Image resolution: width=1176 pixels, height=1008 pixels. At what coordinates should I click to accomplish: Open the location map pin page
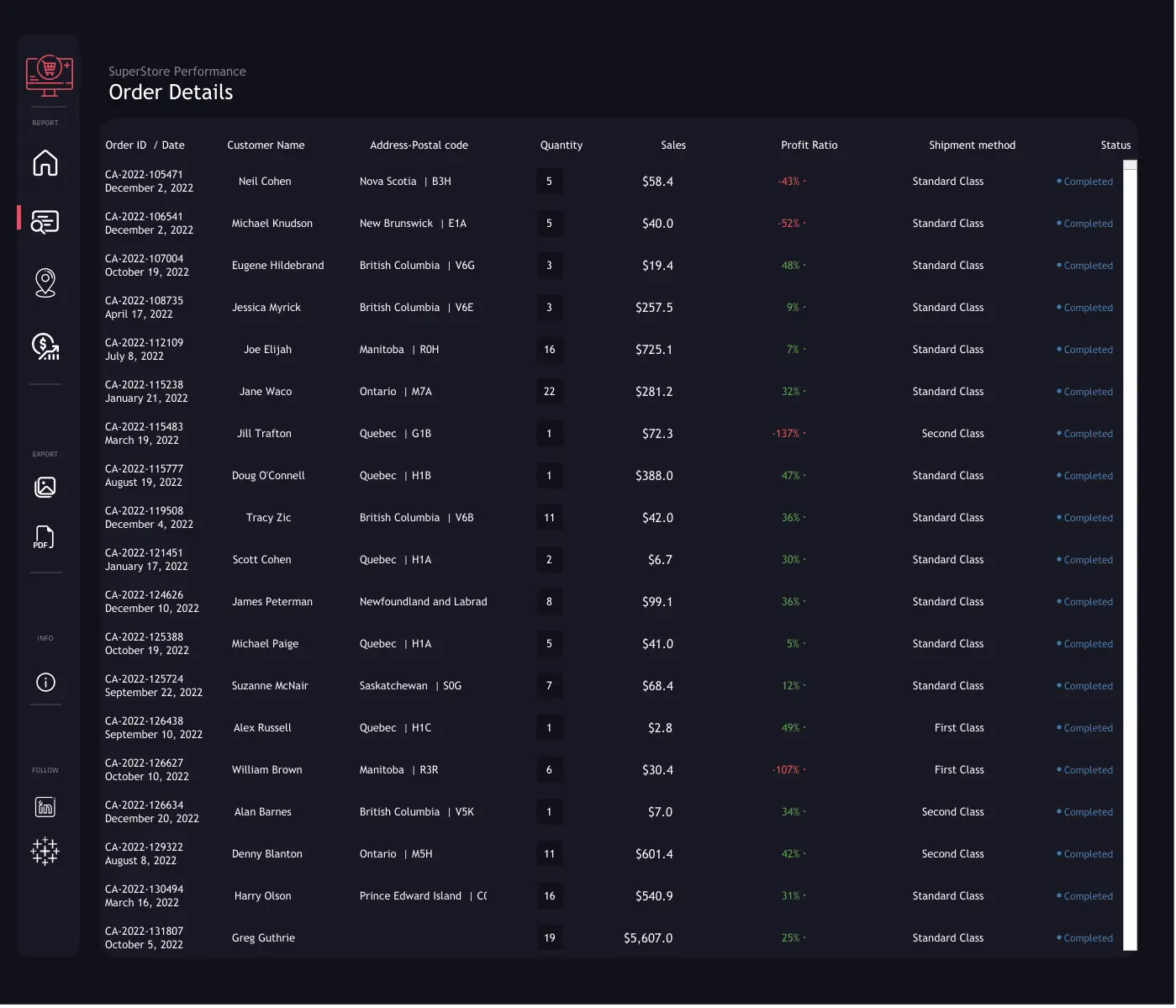(45, 282)
